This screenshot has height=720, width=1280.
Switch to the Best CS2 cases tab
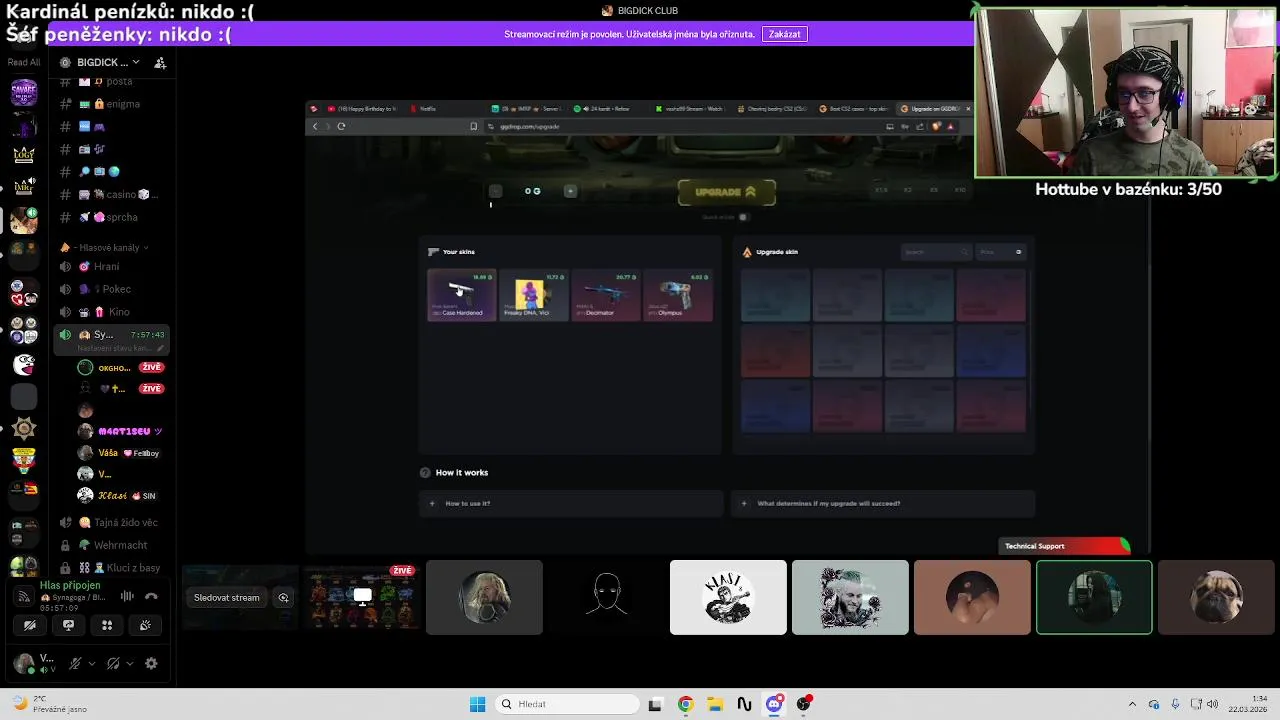(855, 108)
